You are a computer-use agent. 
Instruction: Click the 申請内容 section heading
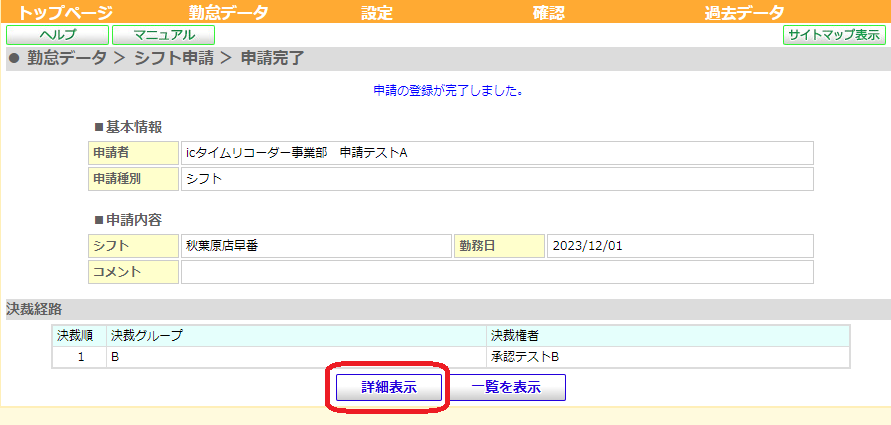pos(128,220)
